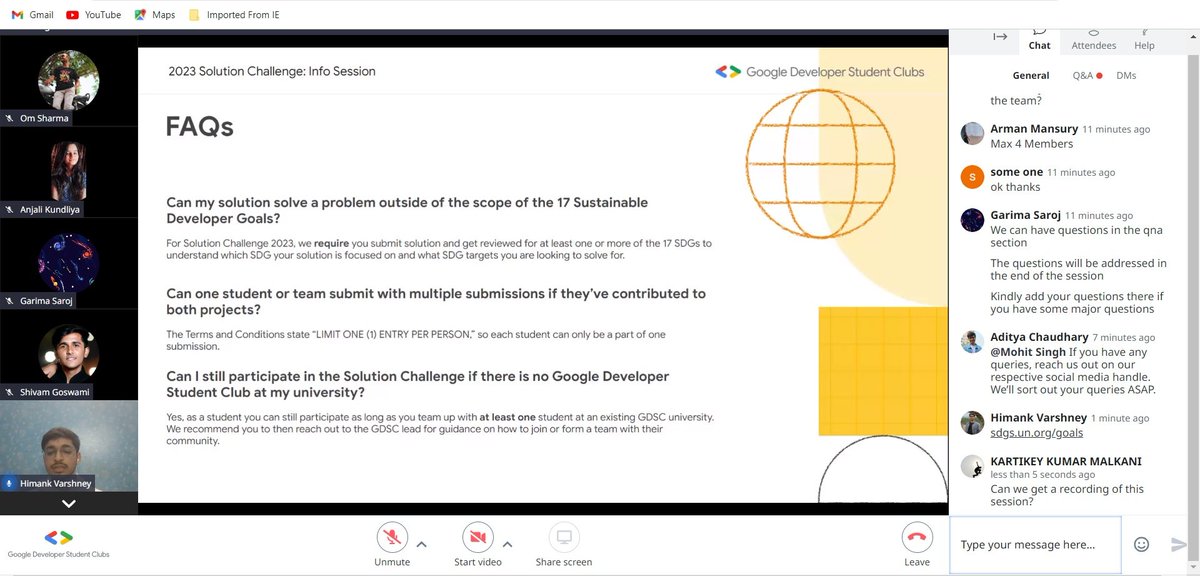Select Om Sharma's video tile
This screenshot has width=1200, height=576.
tap(68, 80)
